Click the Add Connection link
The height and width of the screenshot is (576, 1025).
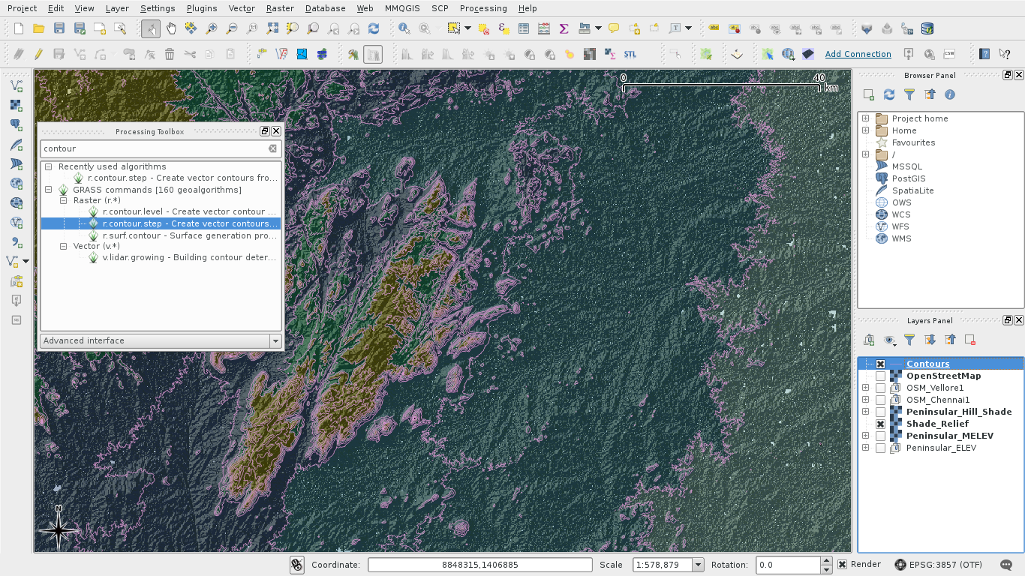(x=858, y=54)
